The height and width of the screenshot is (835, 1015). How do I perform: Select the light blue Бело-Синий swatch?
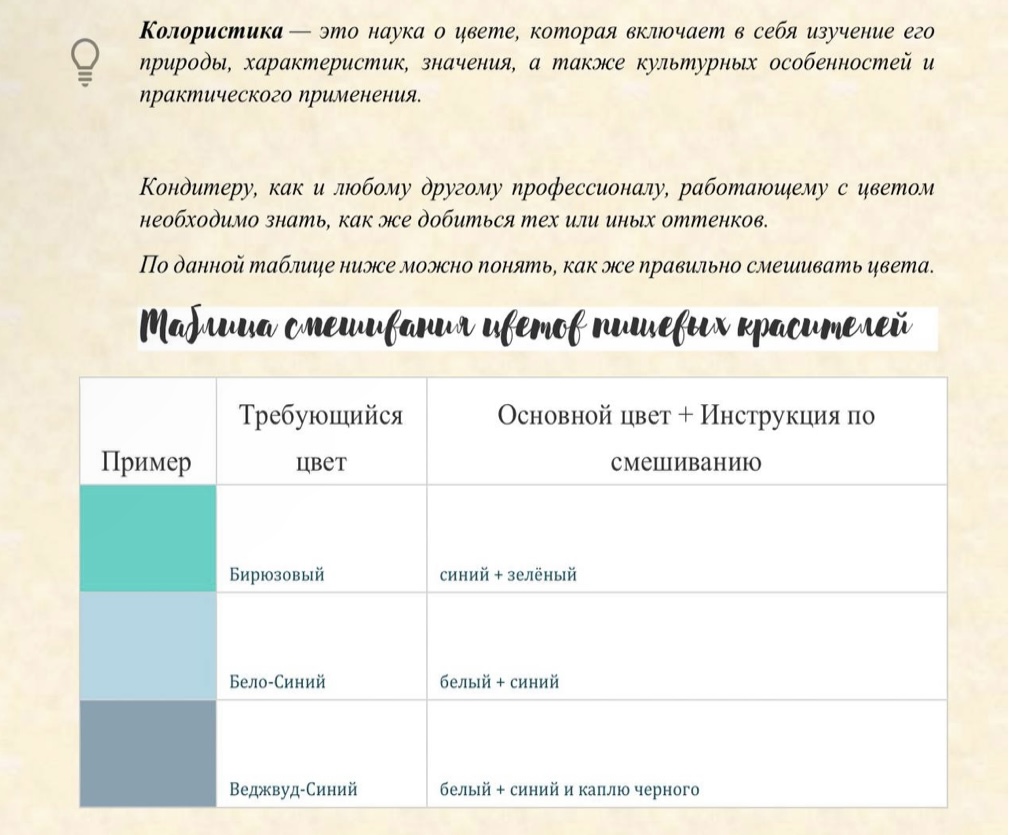click(148, 646)
